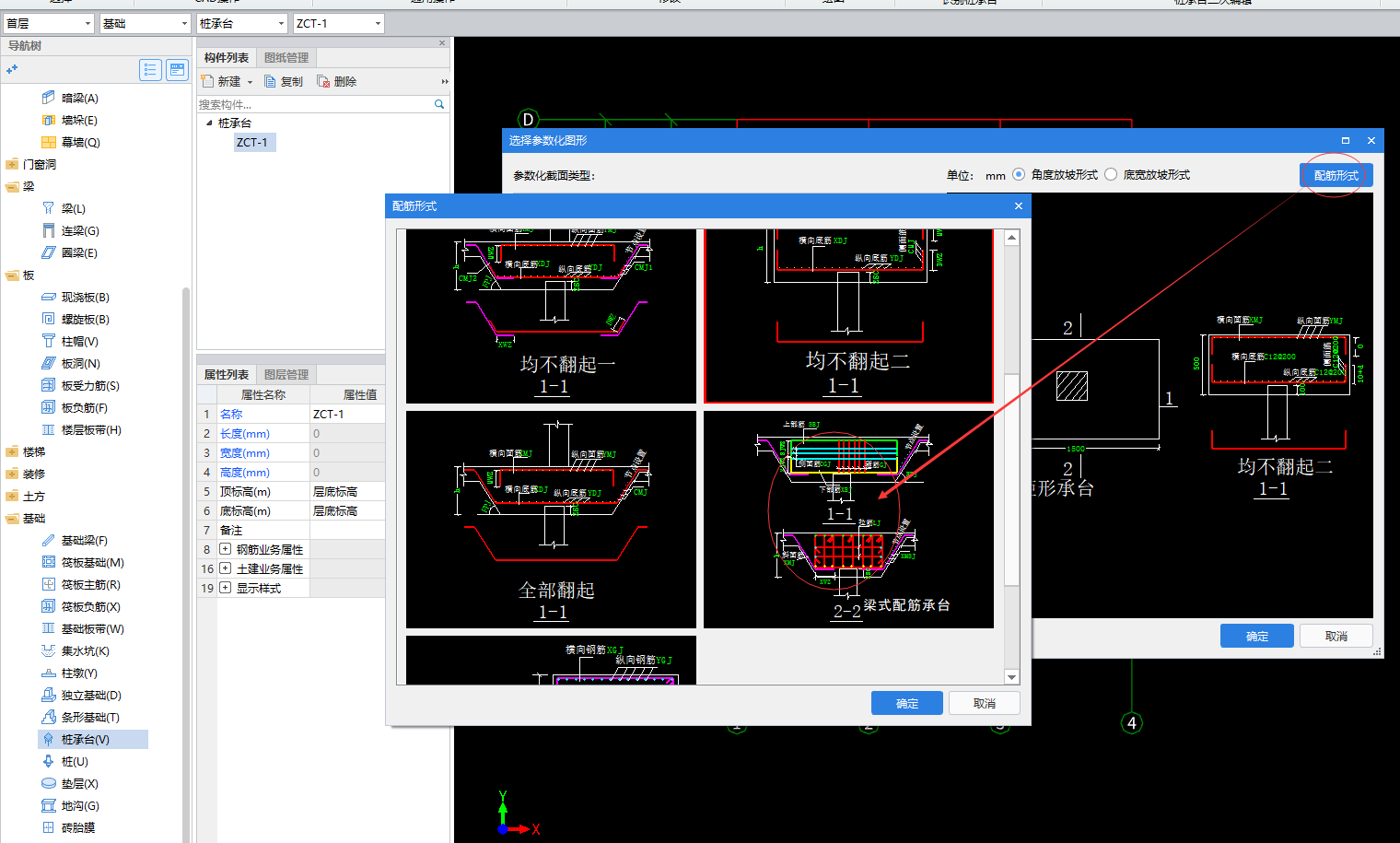Switch navigation tree to list view icon

[150, 69]
